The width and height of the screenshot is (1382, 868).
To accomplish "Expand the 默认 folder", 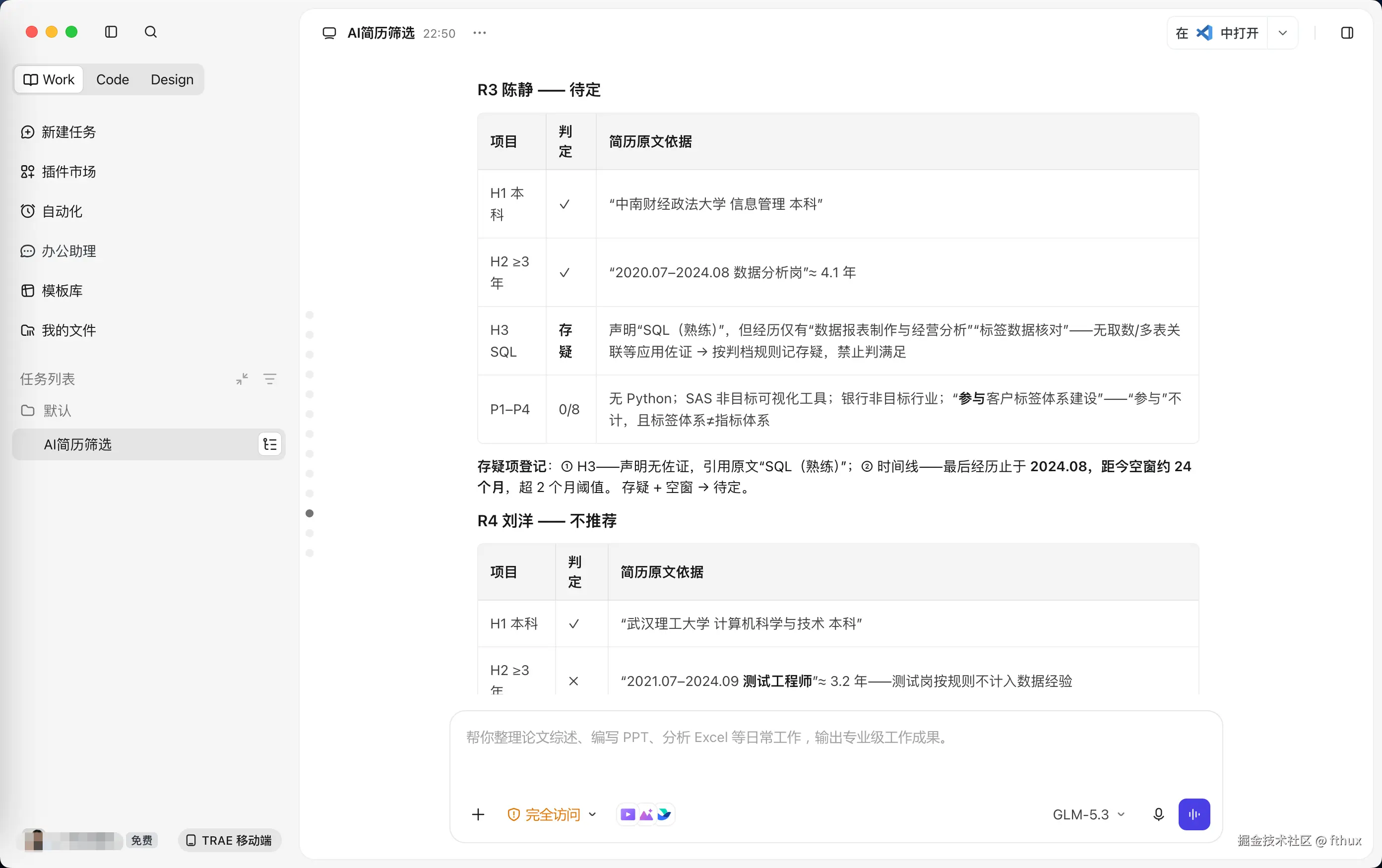I will pyautogui.click(x=46, y=410).
